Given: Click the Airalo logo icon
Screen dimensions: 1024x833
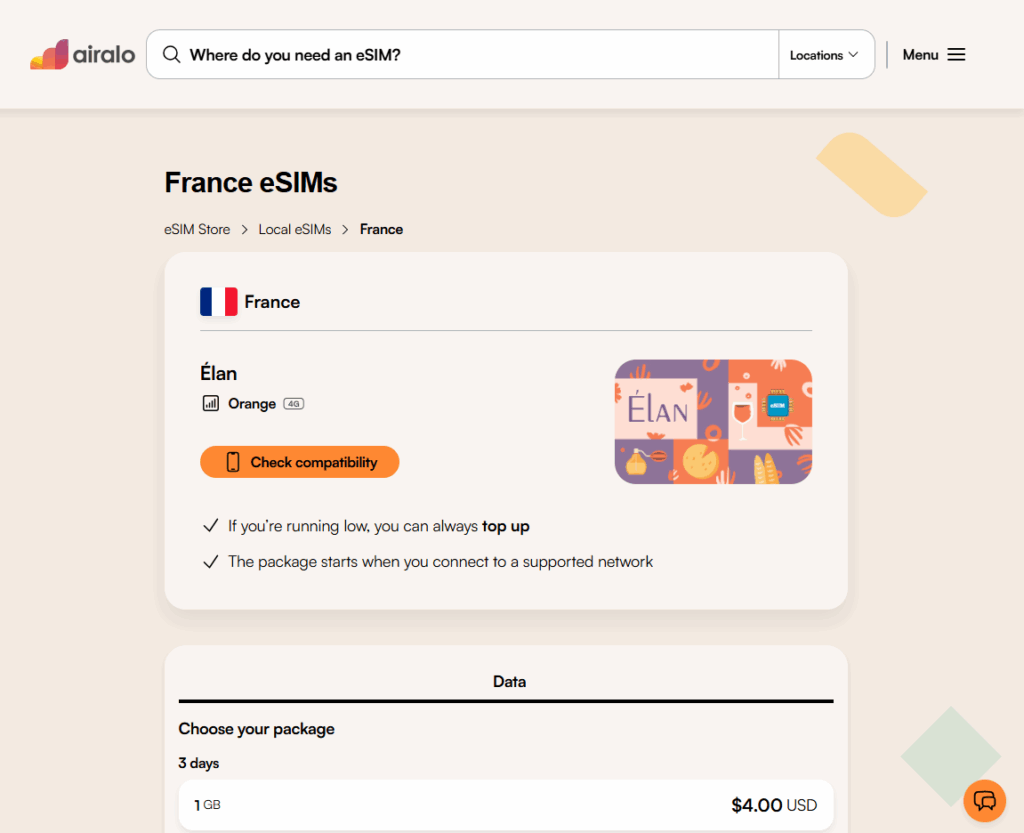Looking at the screenshot, I should point(49,55).
